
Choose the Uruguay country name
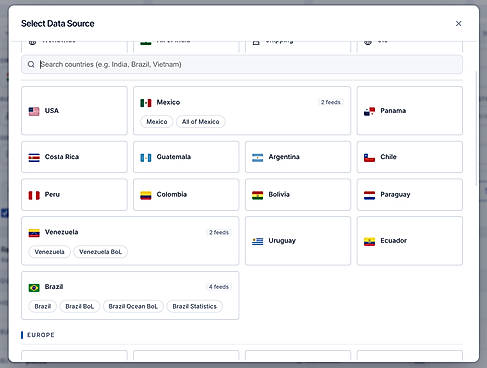[x=282, y=241]
